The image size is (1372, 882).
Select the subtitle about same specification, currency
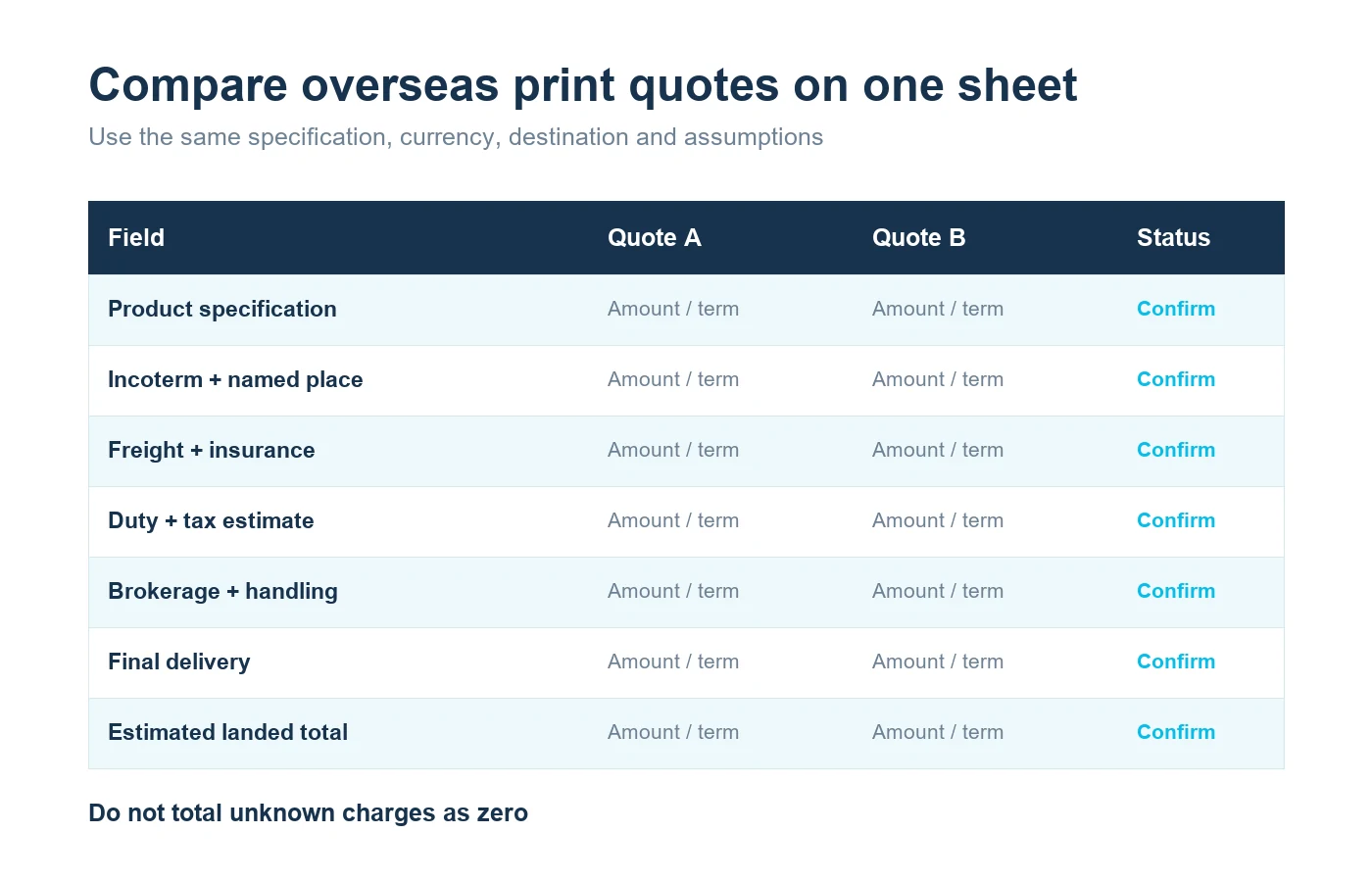[456, 137]
